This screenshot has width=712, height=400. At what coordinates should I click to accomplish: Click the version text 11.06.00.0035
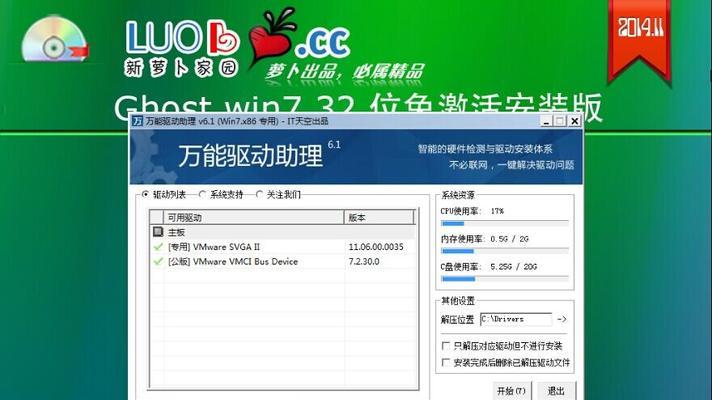[x=376, y=247]
